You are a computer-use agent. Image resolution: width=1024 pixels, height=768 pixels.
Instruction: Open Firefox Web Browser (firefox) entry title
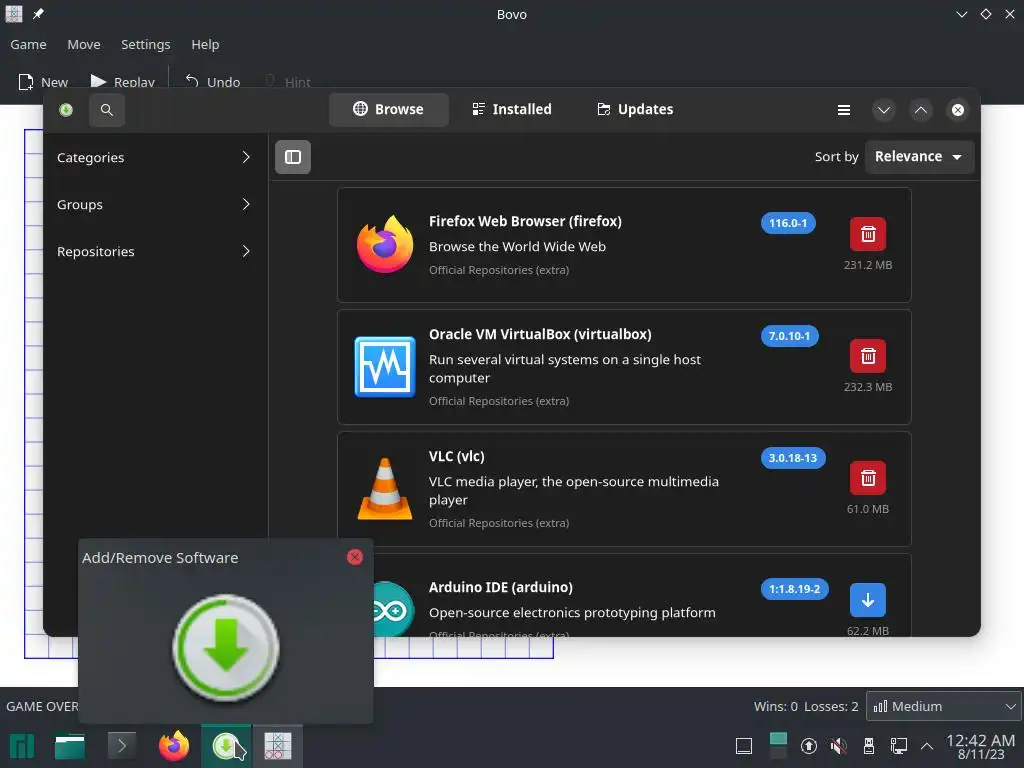(x=525, y=221)
